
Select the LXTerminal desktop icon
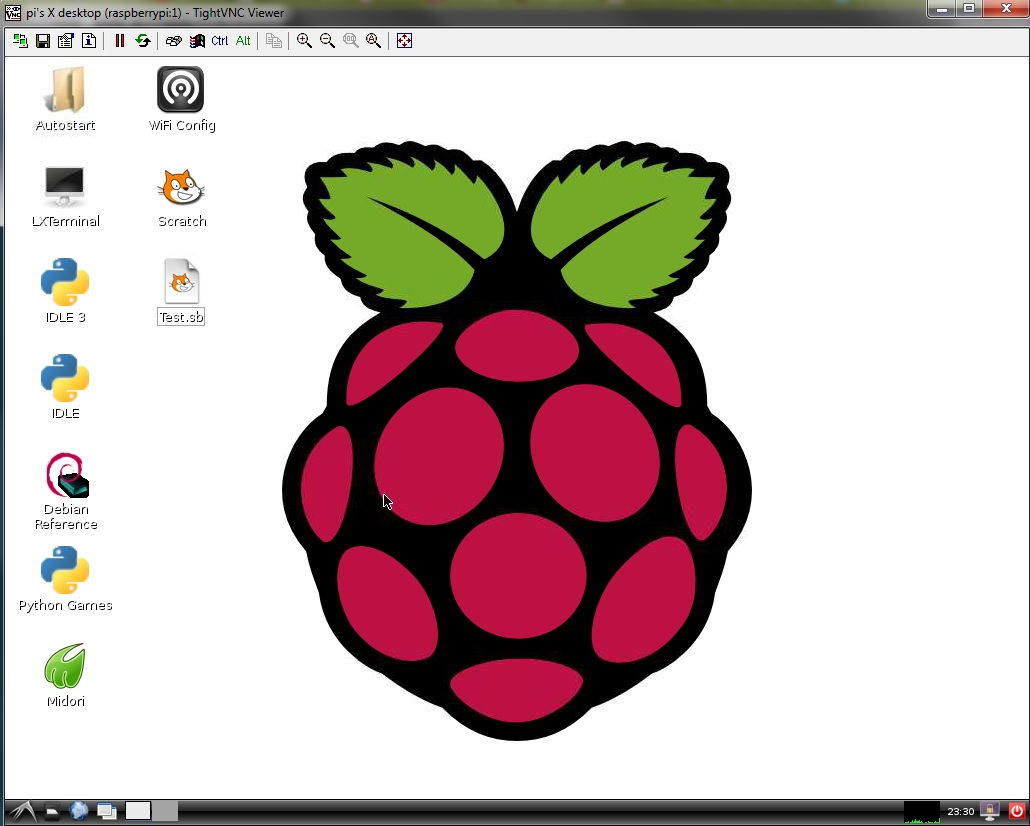tap(64, 186)
